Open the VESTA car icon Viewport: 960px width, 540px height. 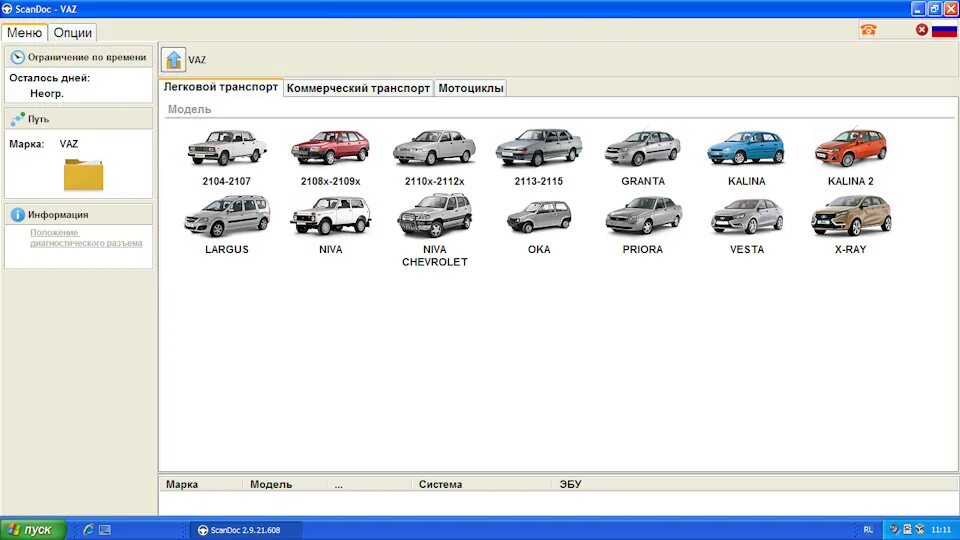point(746,216)
